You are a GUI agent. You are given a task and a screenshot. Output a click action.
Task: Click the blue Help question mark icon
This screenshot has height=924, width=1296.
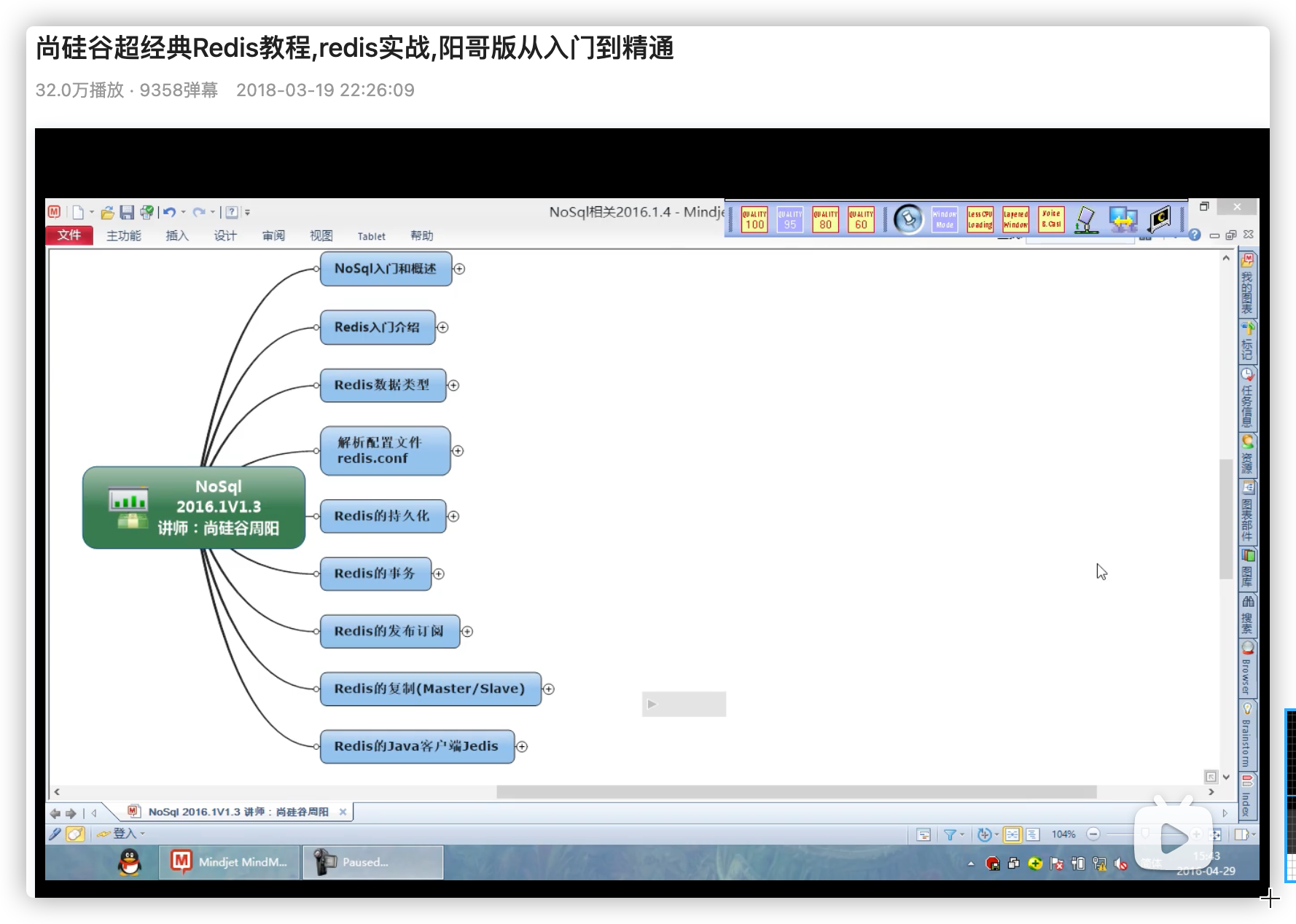[1194, 235]
